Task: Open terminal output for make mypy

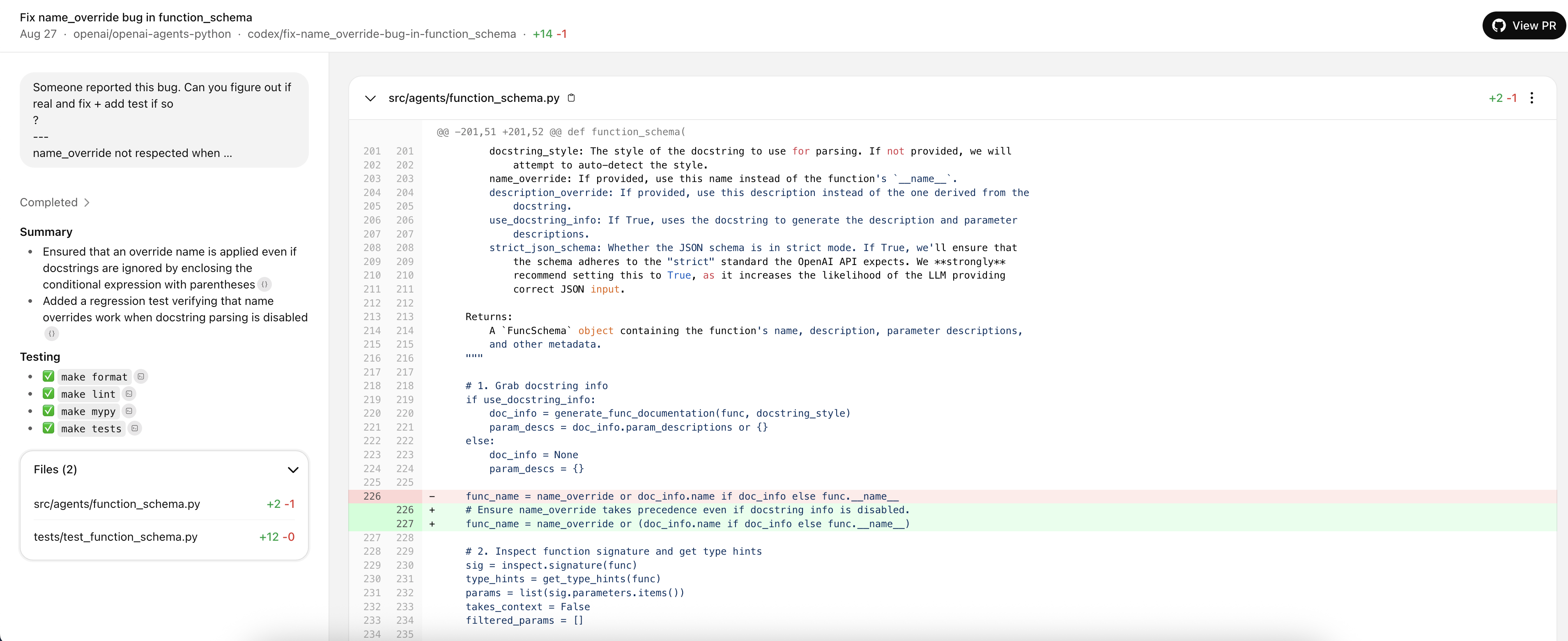Action: tap(129, 411)
